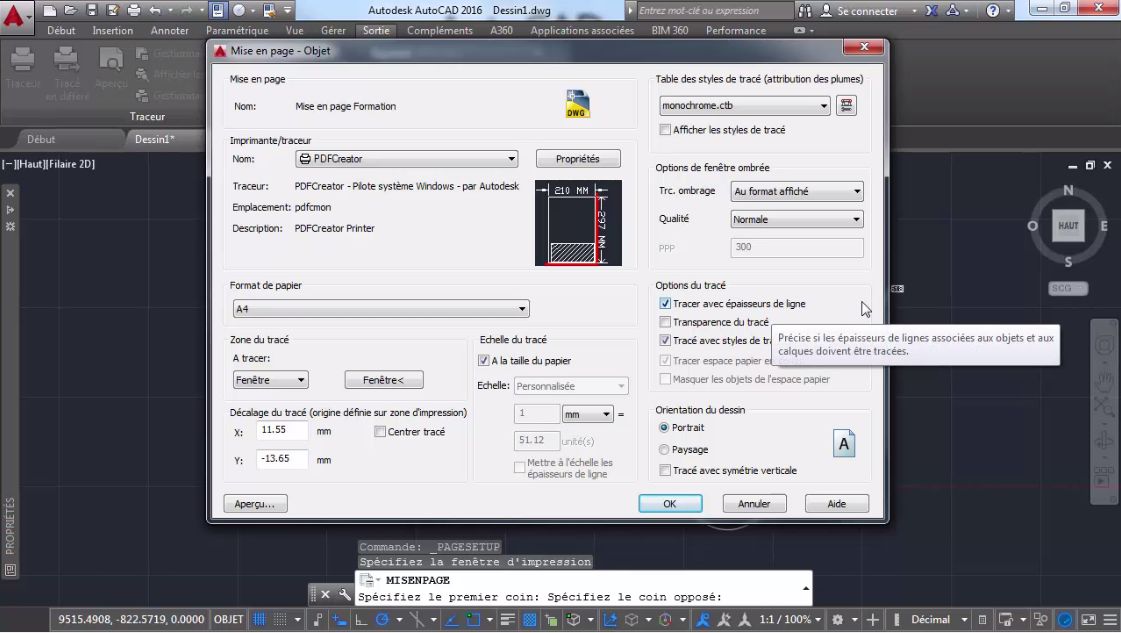The height and width of the screenshot is (633, 1121).
Task: Switch to the Insertion ribbon tab
Action: (112, 30)
